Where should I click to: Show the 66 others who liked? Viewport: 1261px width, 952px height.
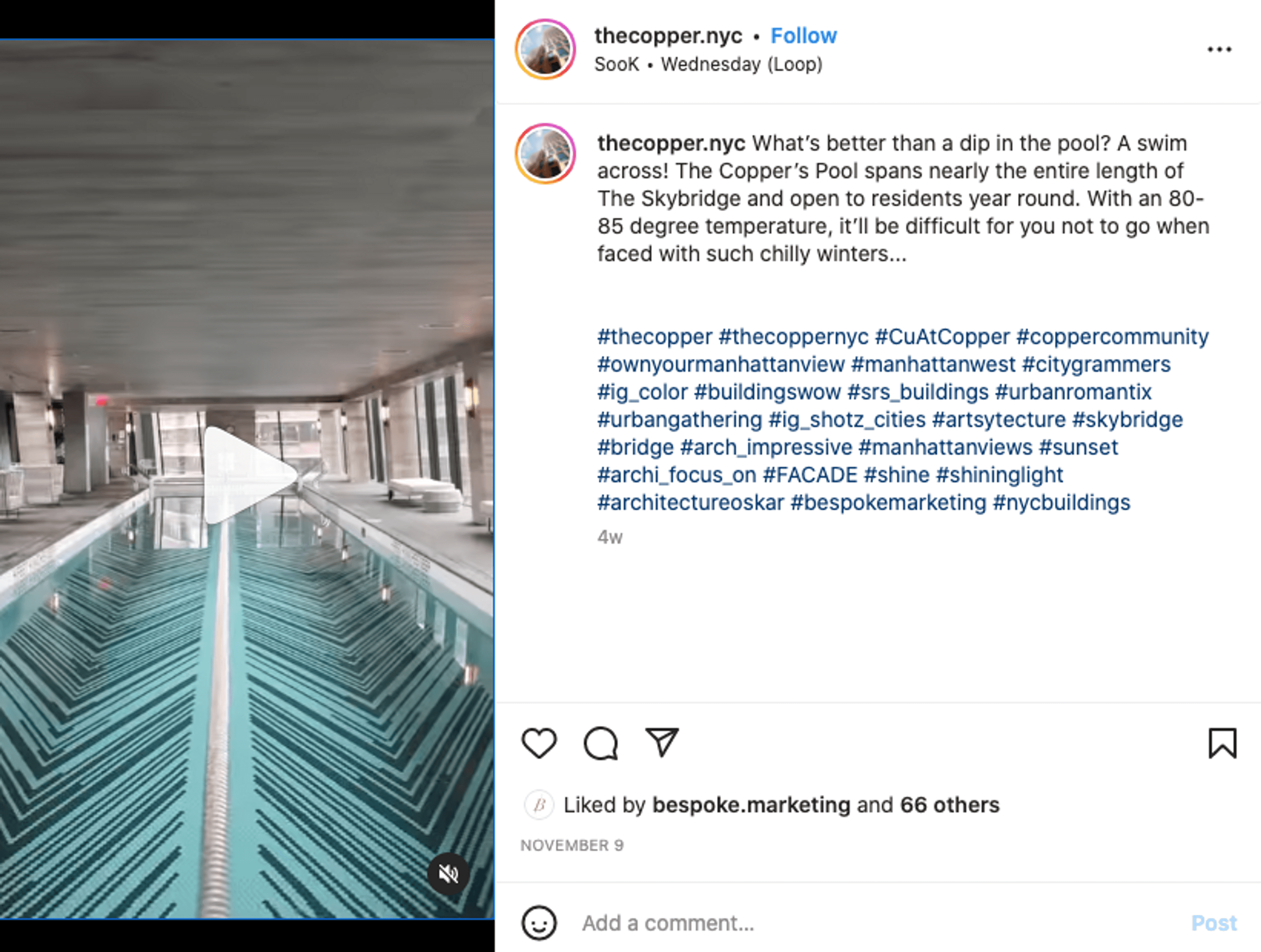950,805
